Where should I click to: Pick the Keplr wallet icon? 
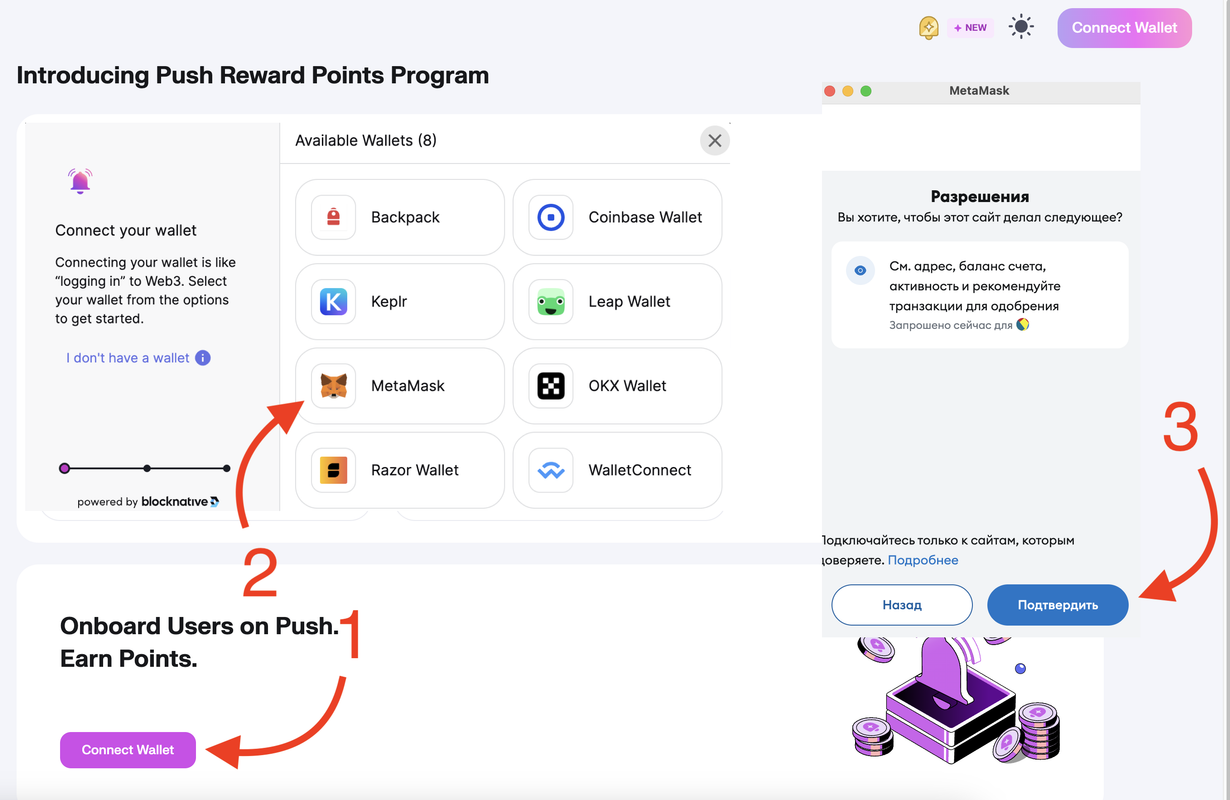333,301
